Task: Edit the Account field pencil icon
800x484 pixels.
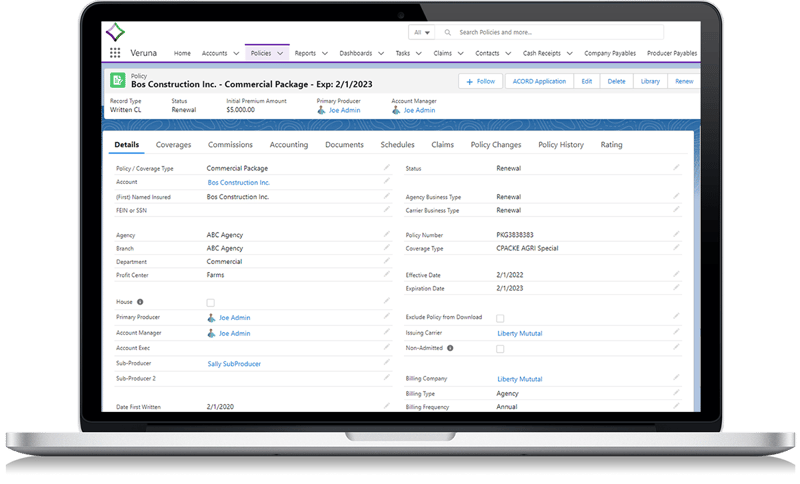Action: 387,181
